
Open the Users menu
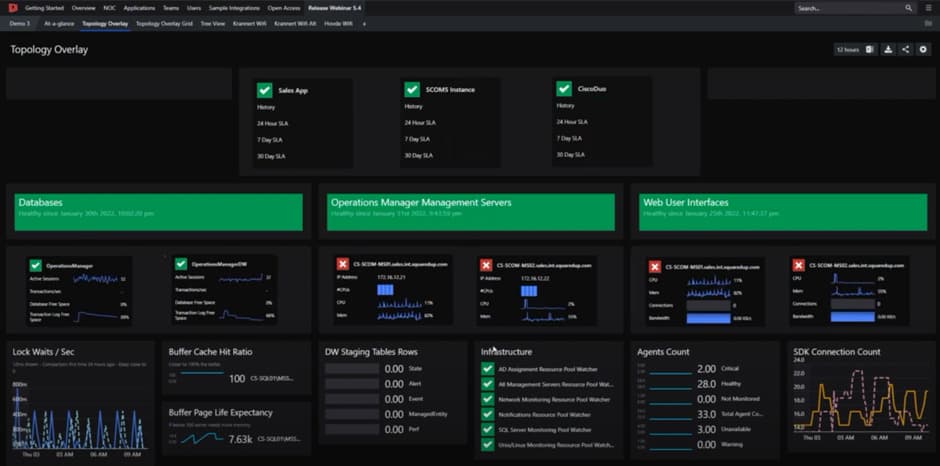194,8
